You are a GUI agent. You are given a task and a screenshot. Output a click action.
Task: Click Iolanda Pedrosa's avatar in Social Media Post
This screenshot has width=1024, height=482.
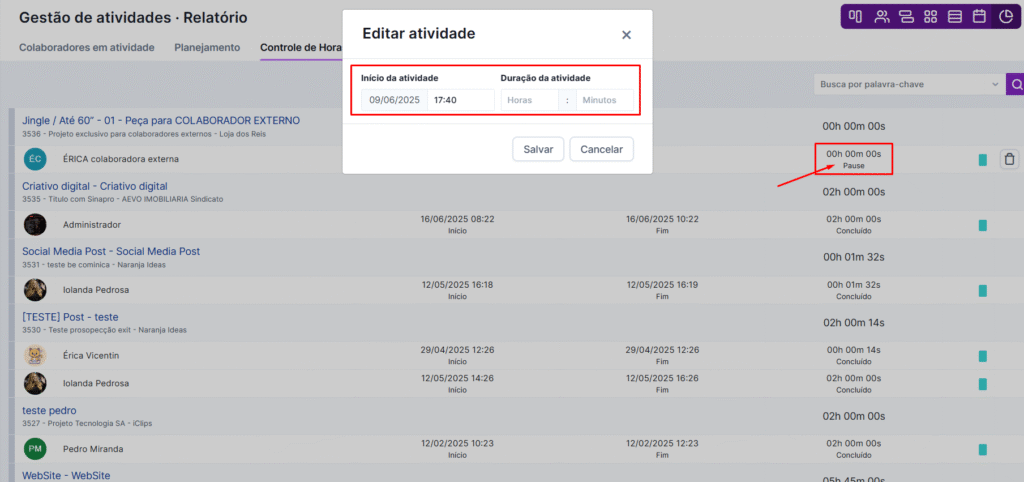coord(35,290)
